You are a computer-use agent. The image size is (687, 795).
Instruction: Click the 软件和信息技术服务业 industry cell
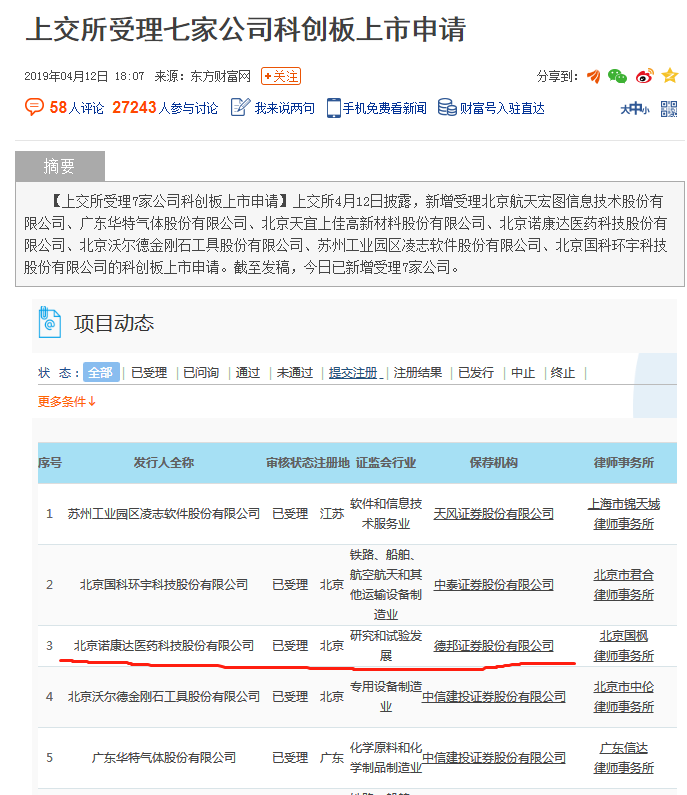(385, 514)
